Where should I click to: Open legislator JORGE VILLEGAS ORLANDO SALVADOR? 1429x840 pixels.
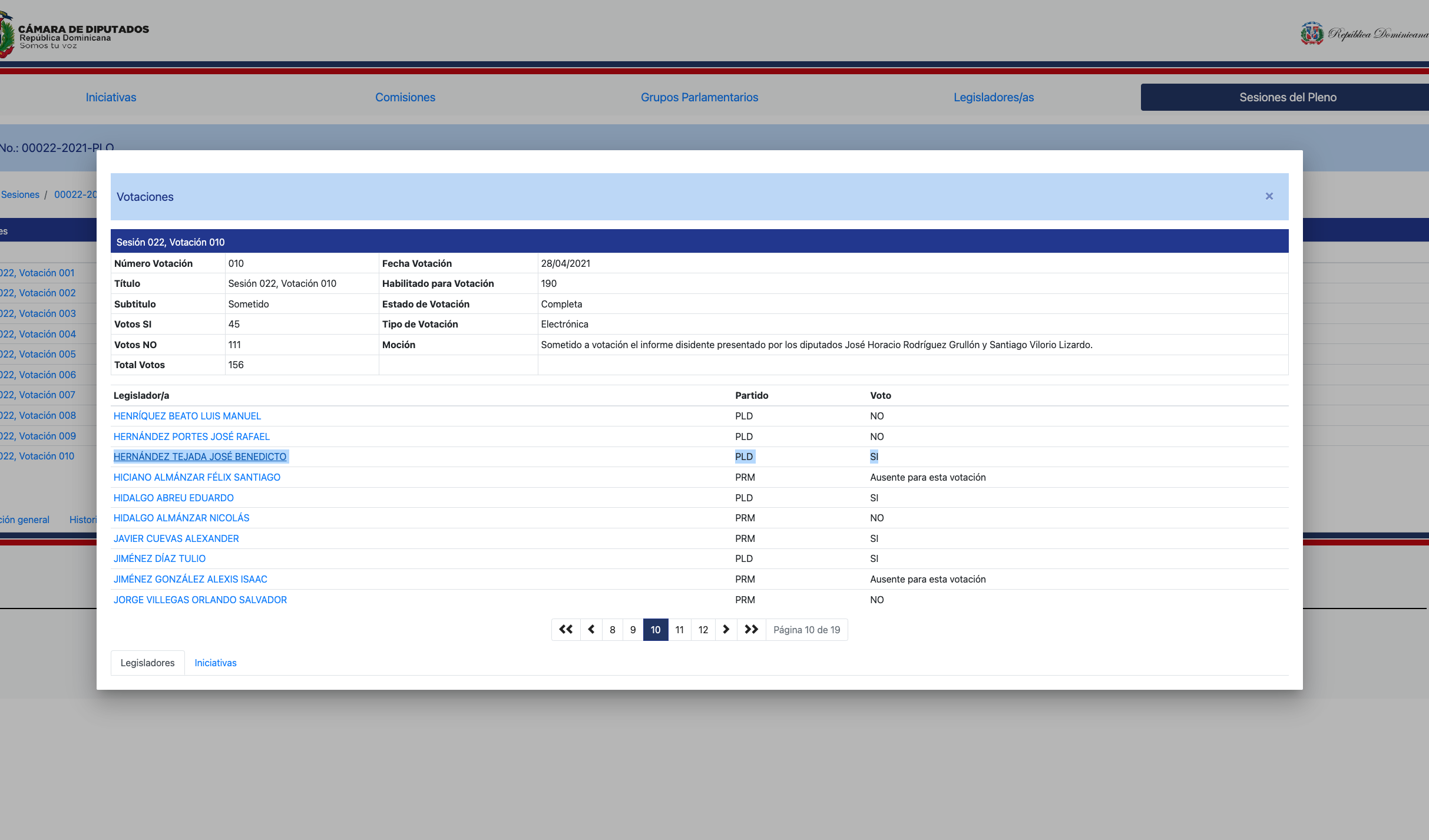pos(200,600)
